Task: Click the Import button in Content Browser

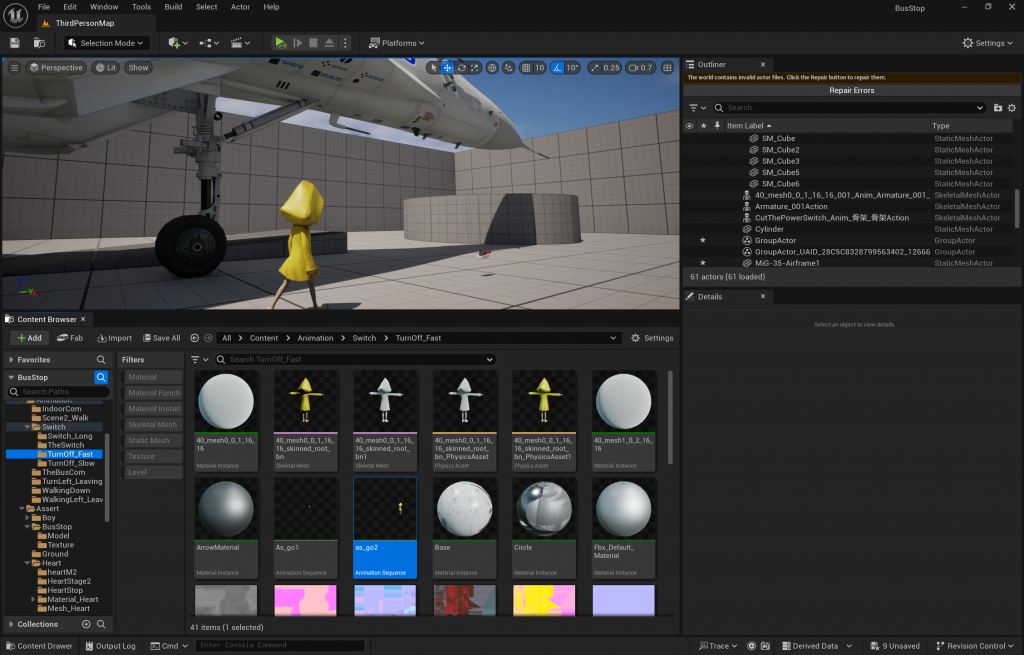Action: [114, 338]
